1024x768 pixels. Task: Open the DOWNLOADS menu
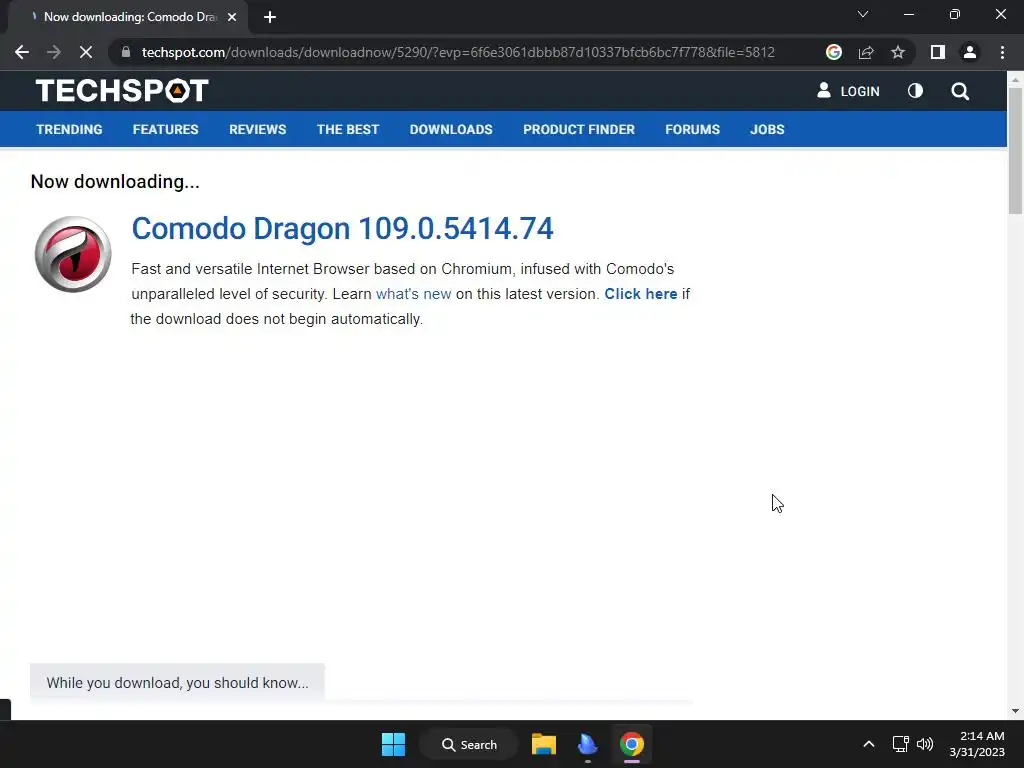(x=451, y=129)
